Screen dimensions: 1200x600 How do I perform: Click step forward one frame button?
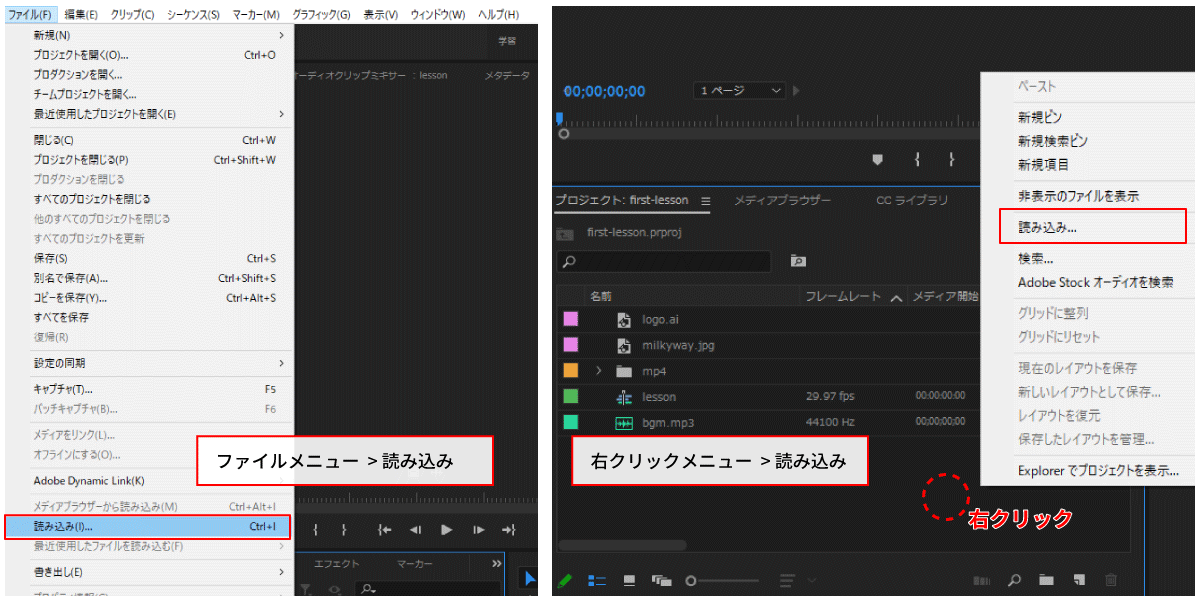click(x=479, y=530)
